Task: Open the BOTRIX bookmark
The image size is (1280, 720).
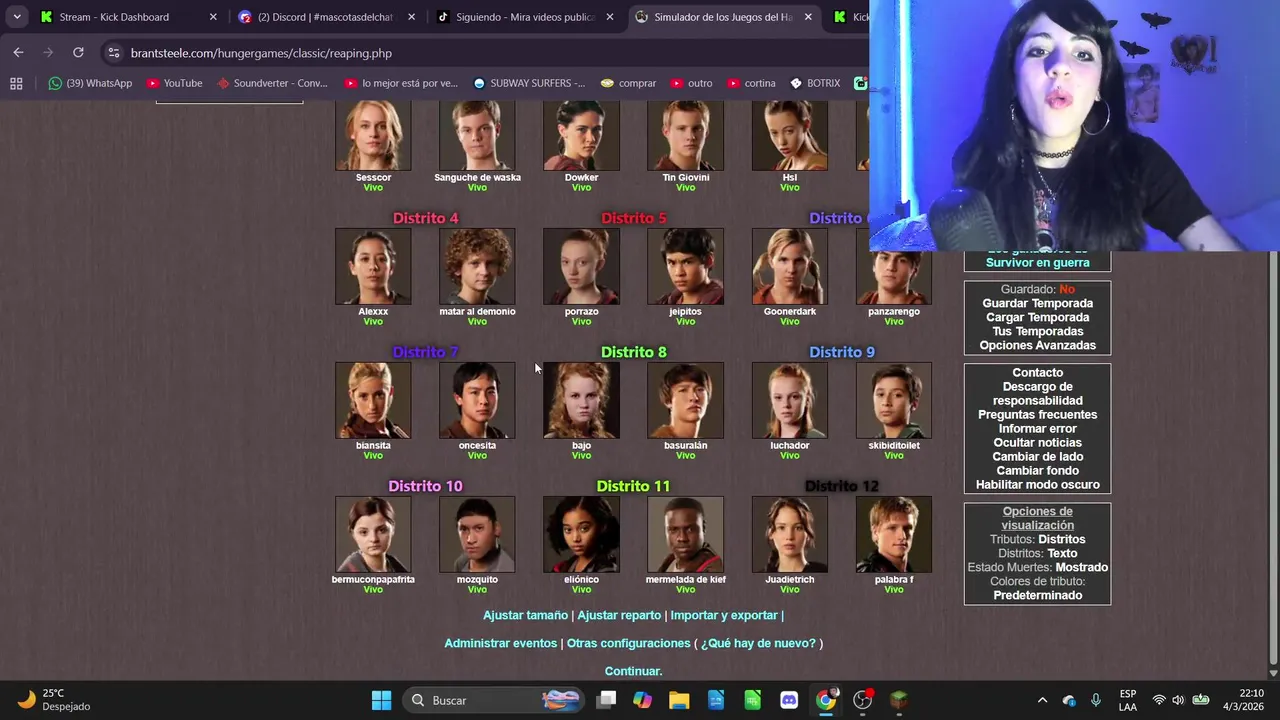Action: click(x=815, y=83)
